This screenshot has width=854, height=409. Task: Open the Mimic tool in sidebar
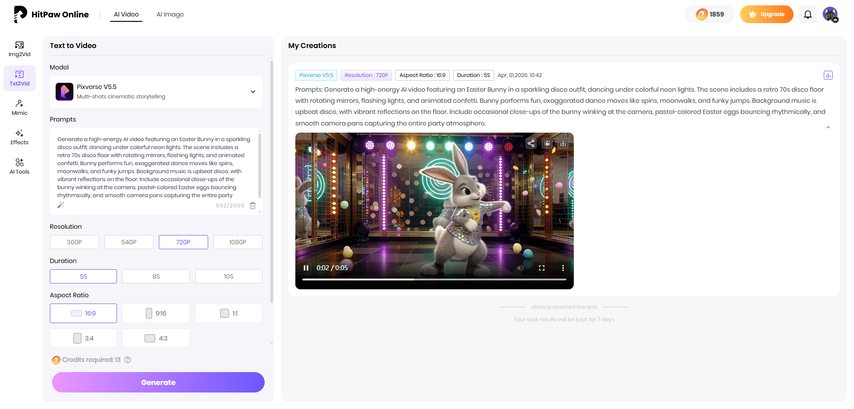[x=19, y=107]
